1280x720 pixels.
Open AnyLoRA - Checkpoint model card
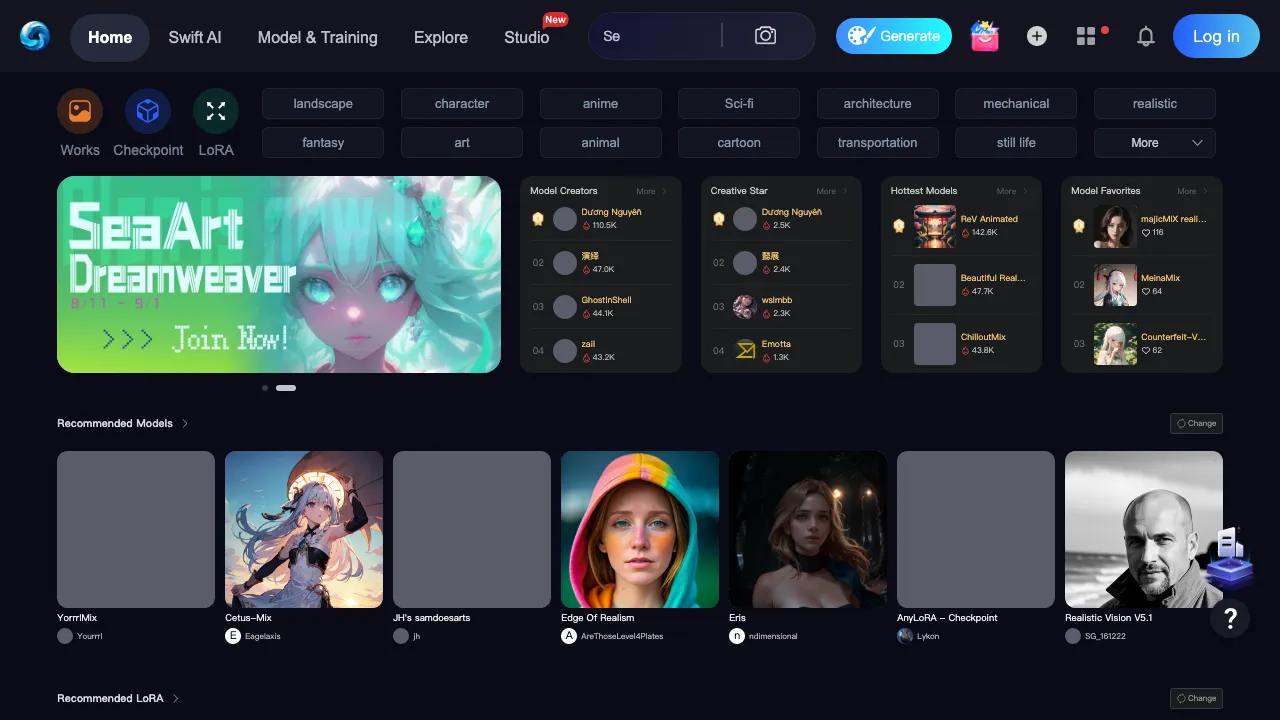[x=976, y=548]
